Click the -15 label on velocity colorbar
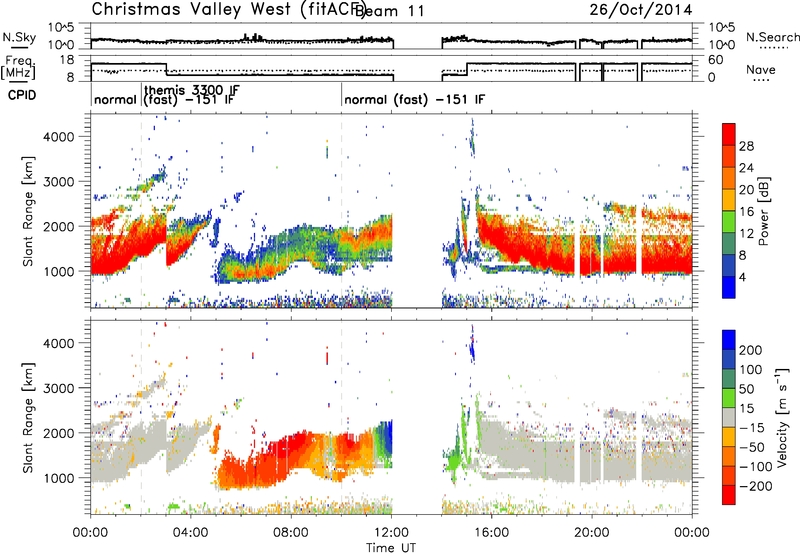Viewport: 800px width, 554px height. pyautogui.click(x=751, y=427)
